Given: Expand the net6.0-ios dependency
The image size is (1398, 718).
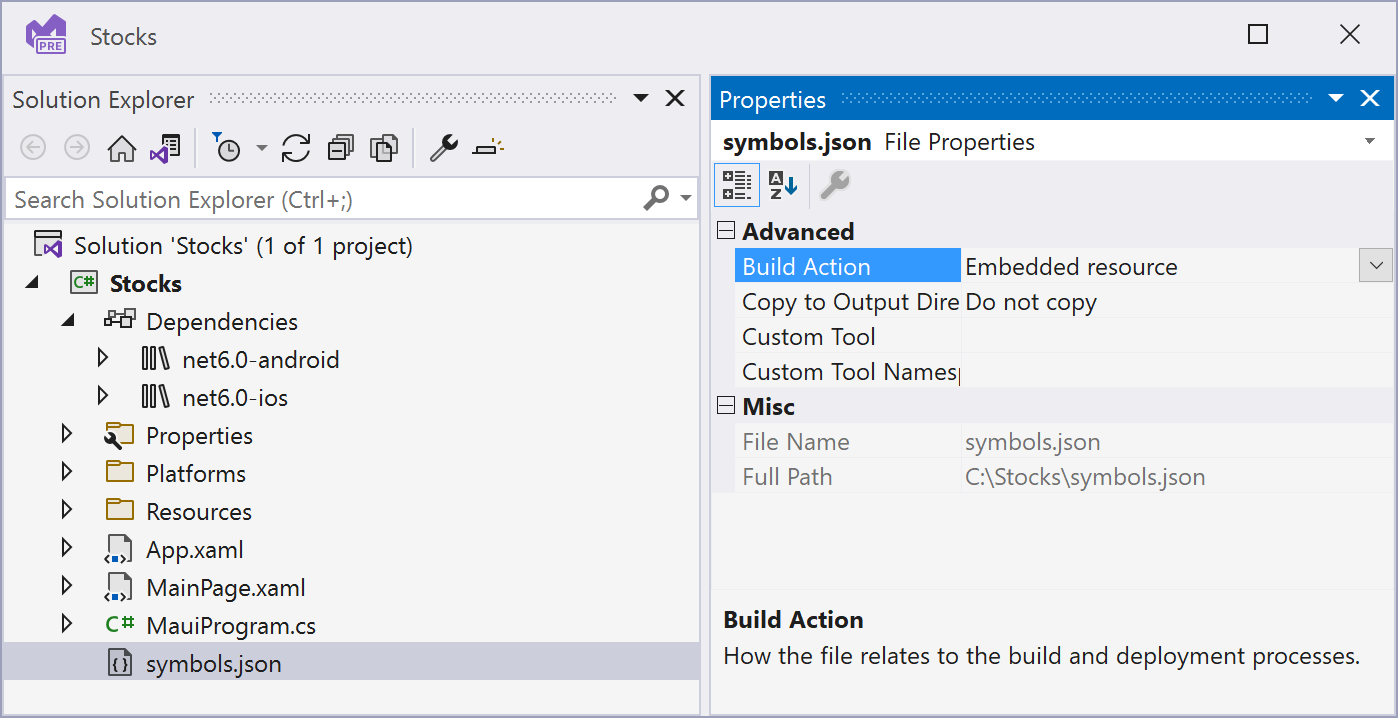Looking at the screenshot, I should (103, 396).
